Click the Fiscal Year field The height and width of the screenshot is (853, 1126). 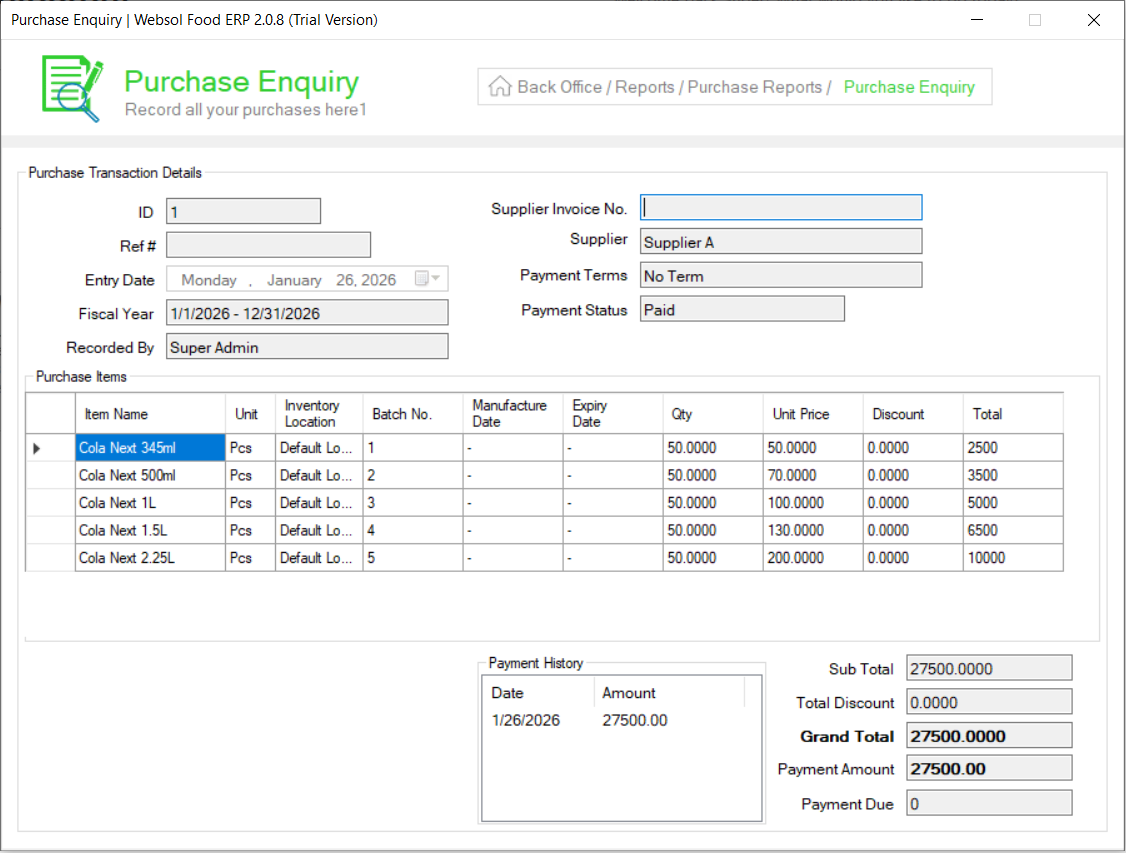307,313
